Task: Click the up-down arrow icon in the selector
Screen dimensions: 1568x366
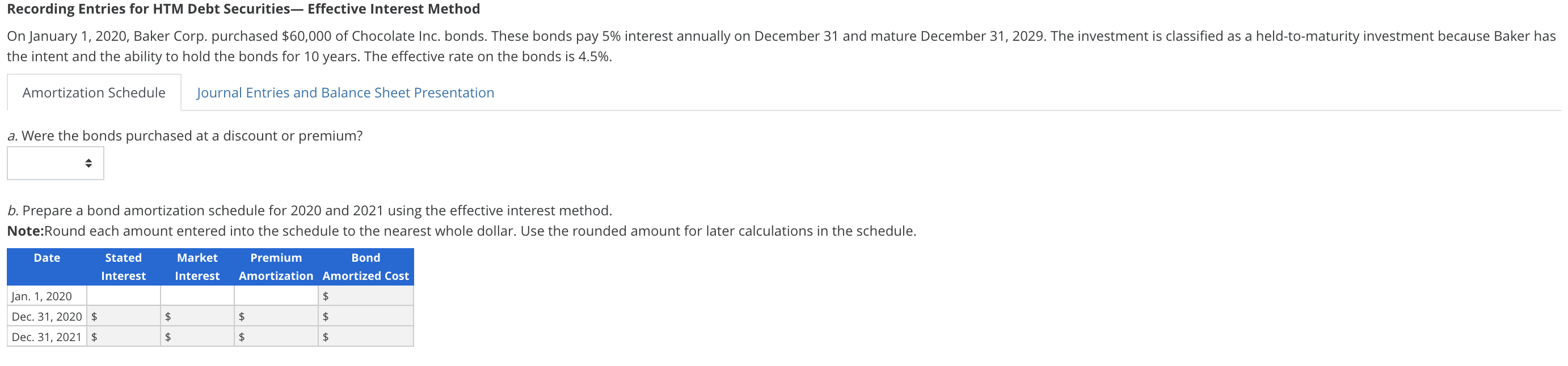Action: pyautogui.click(x=89, y=163)
